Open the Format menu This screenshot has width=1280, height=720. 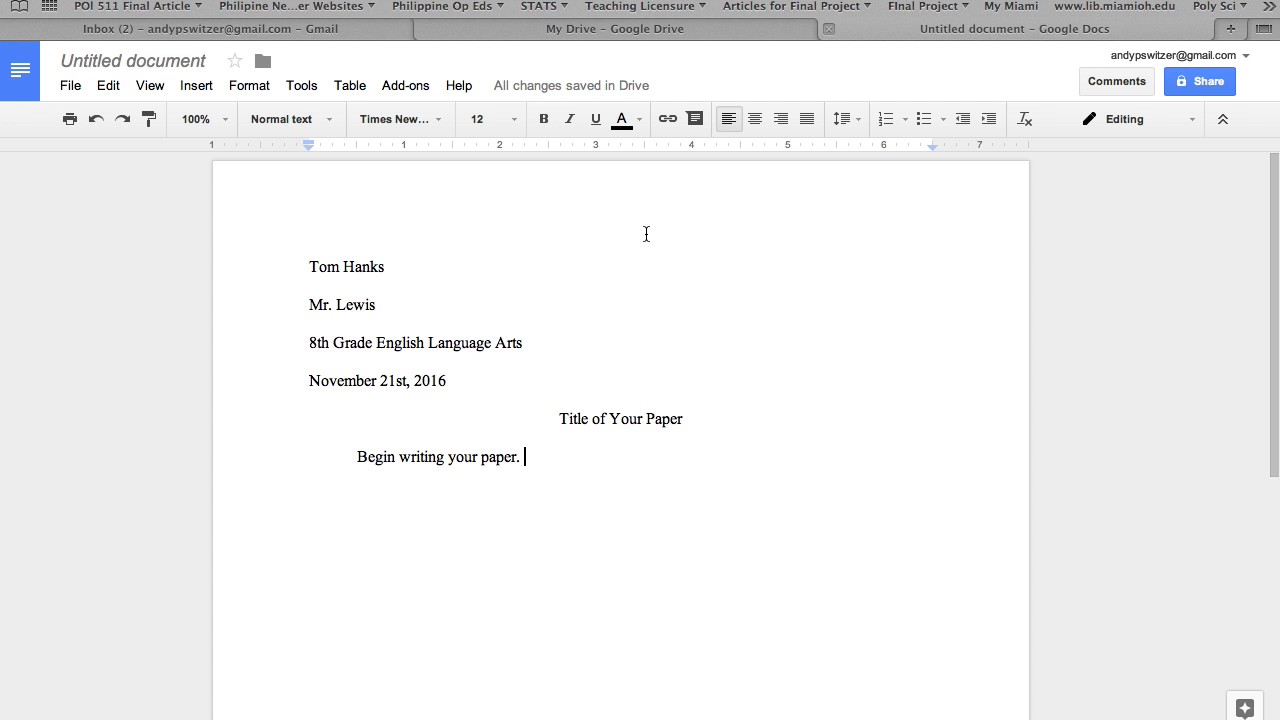[x=249, y=86]
